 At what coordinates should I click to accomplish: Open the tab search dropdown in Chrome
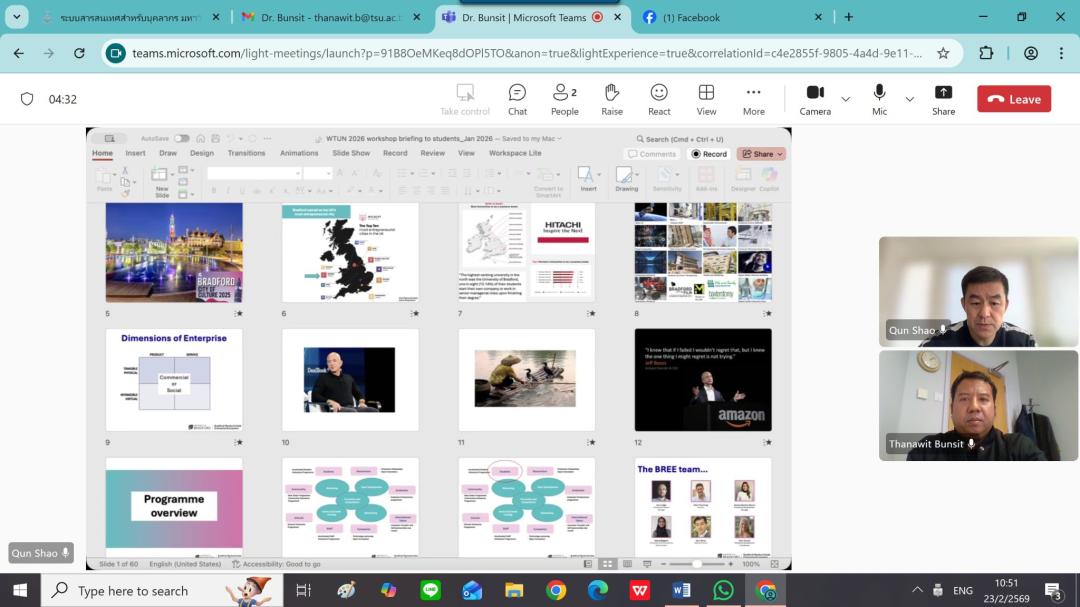coord(17,17)
